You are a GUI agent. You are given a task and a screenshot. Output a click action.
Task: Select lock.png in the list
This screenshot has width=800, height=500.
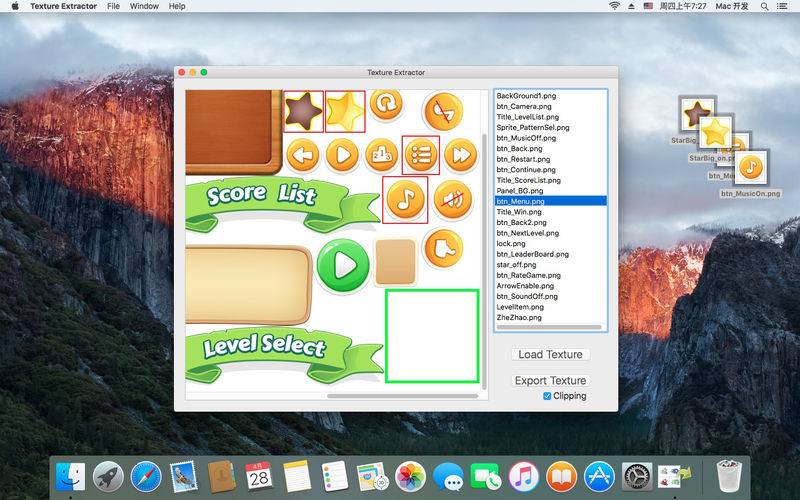(x=551, y=243)
